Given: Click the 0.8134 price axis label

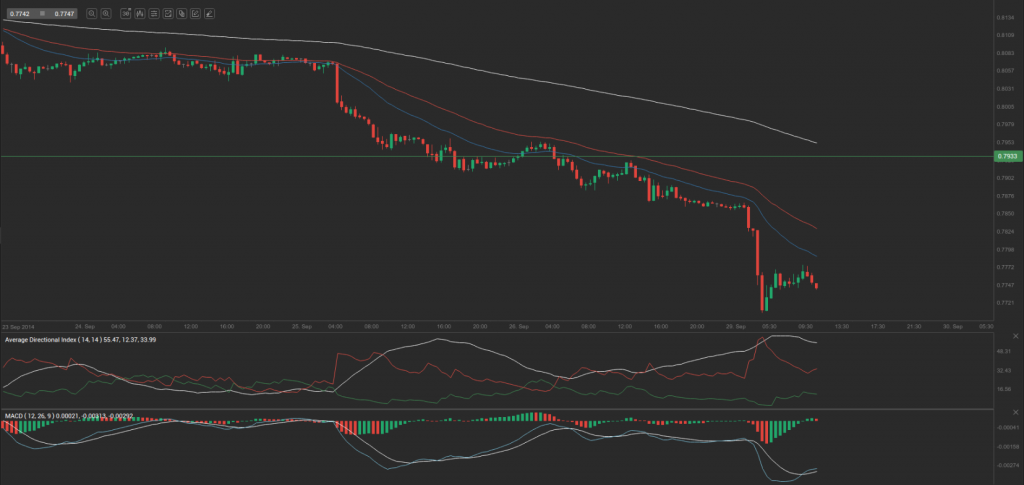Looking at the screenshot, I should click(x=1004, y=18).
